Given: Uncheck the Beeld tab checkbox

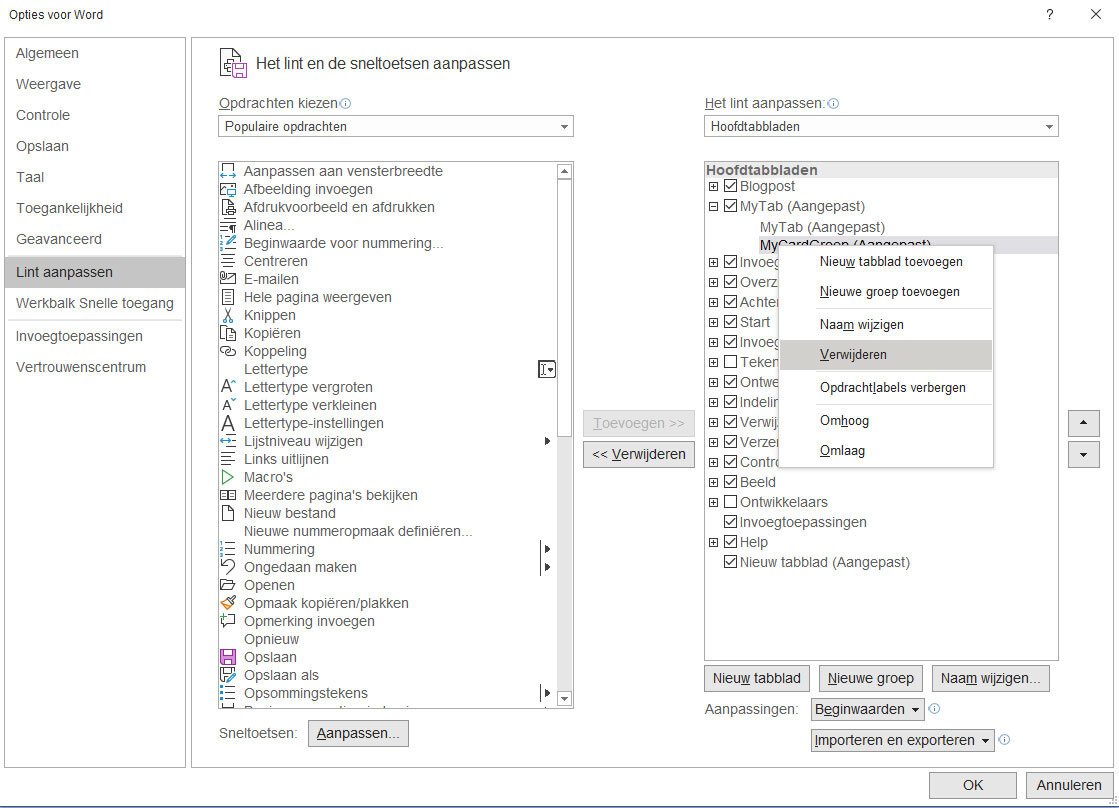Looking at the screenshot, I should (x=730, y=482).
